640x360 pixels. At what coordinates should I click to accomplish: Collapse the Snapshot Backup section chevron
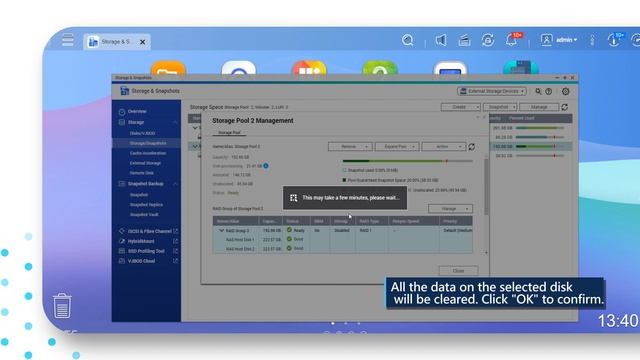point(175,184)
